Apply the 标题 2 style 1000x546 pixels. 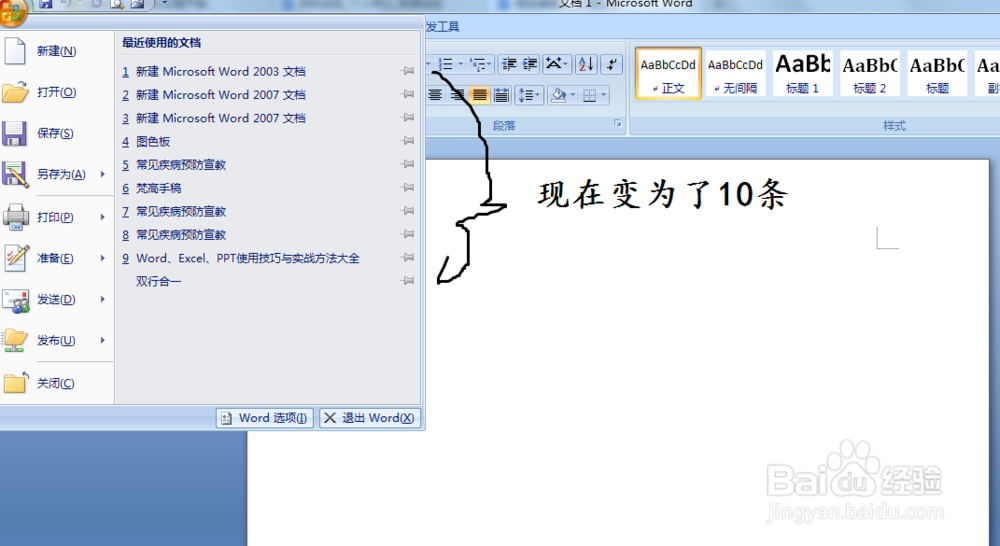870,73
